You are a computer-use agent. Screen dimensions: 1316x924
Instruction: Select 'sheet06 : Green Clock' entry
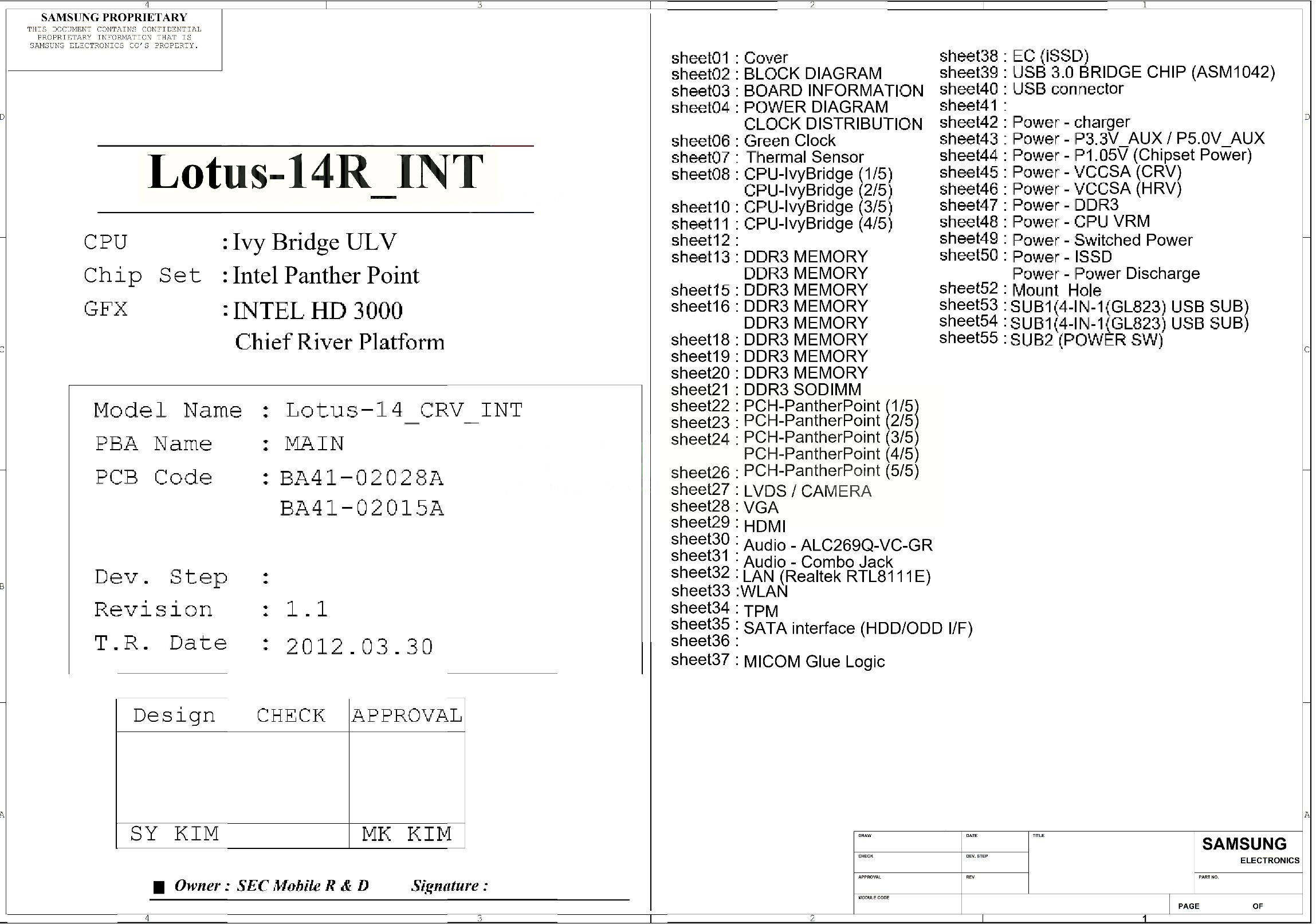pyautogui.click(x=753, y=140)
